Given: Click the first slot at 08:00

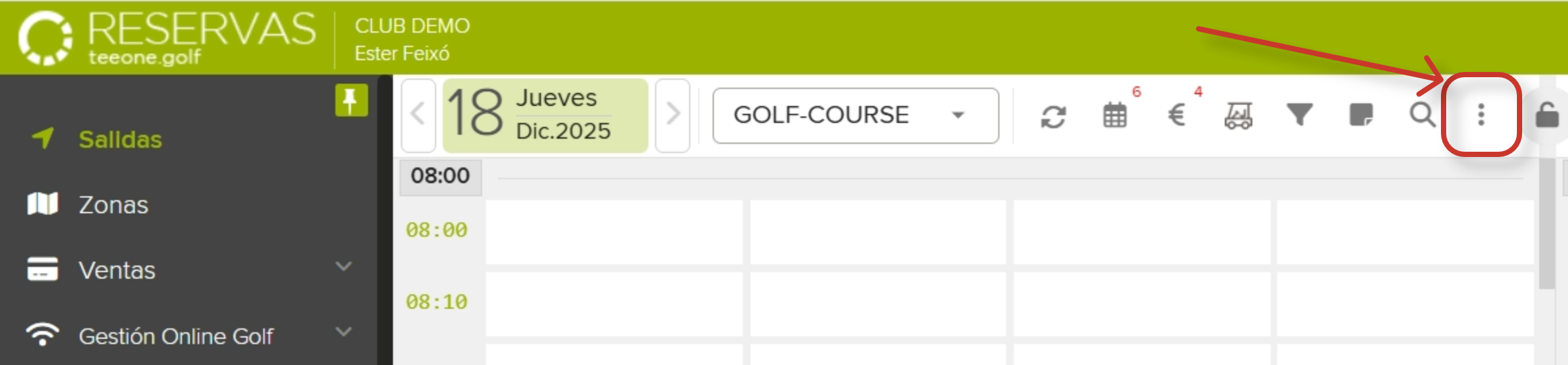Looking at the screenshot, I should (x=614, y=232).
